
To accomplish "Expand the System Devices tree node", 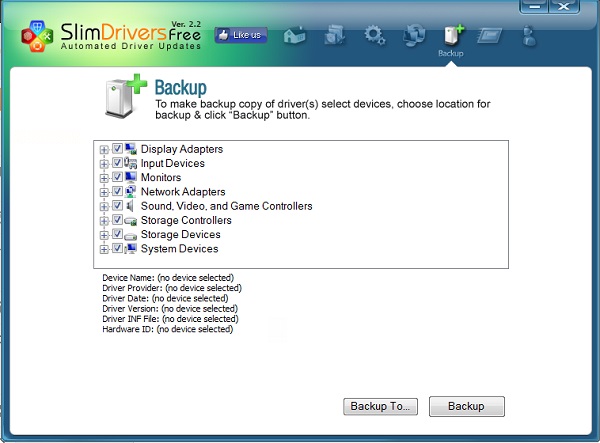I will pyautogui.click(x=104, y=250).
